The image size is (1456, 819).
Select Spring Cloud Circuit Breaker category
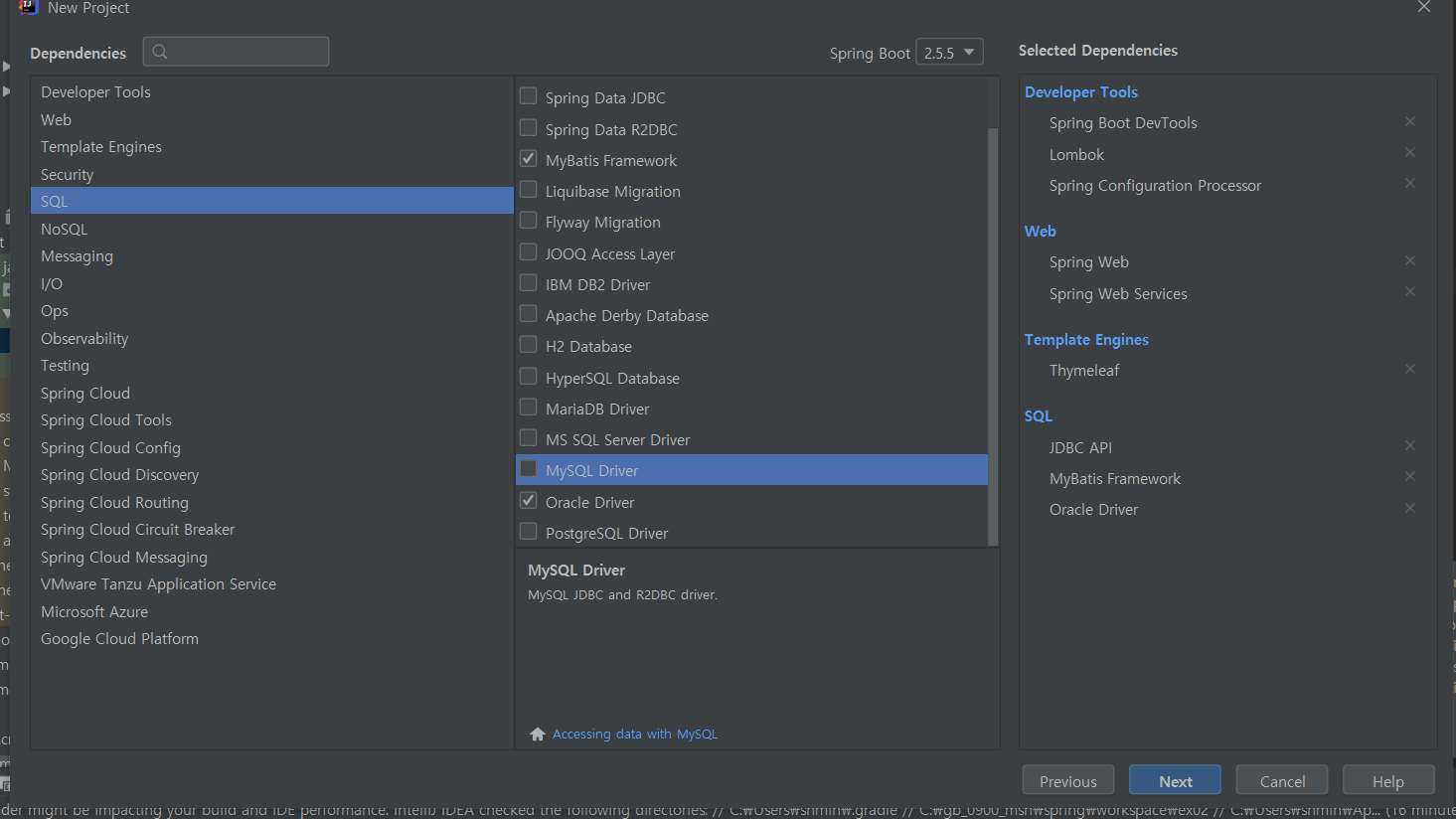[271, 529]
